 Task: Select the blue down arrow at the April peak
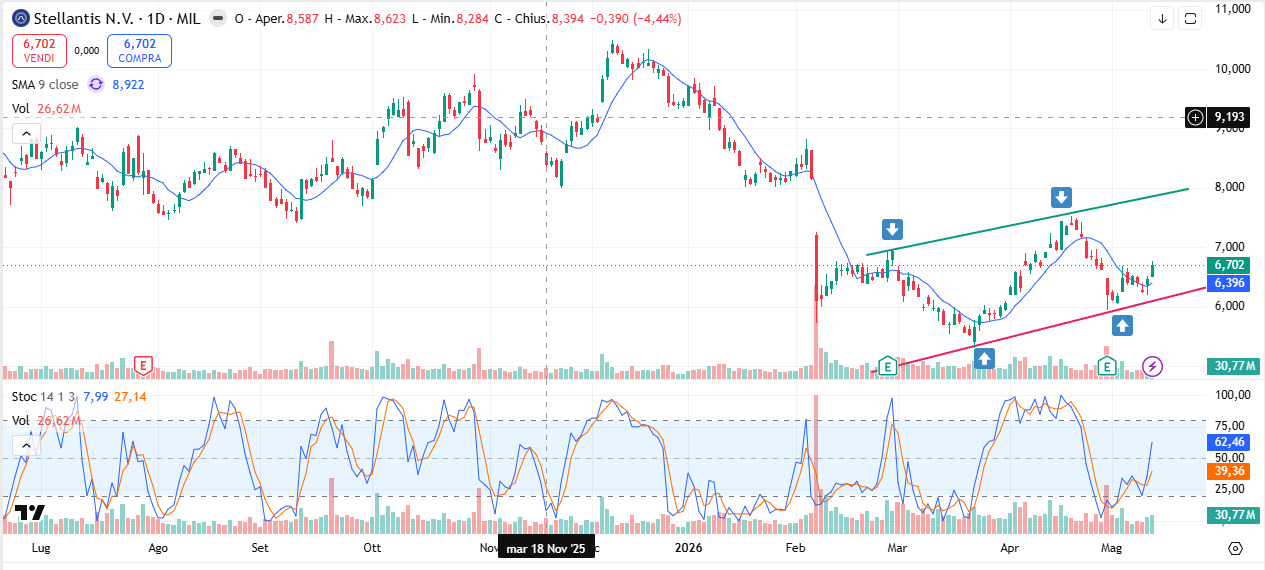(1061, 197)
